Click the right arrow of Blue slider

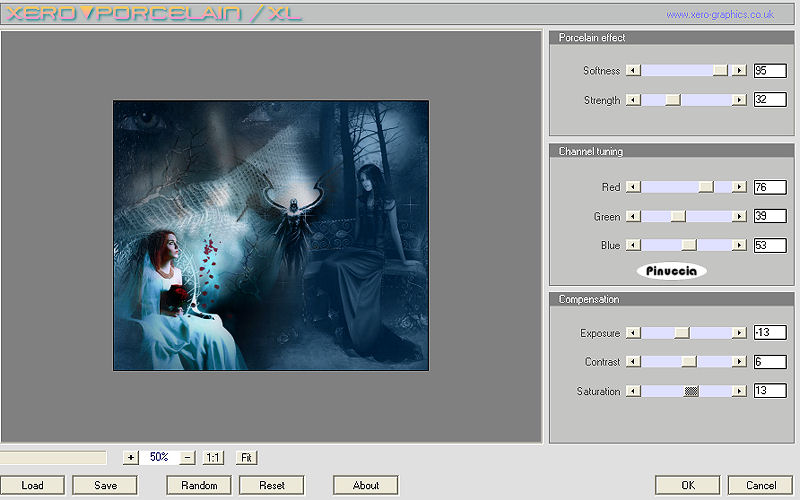(739, 245)
